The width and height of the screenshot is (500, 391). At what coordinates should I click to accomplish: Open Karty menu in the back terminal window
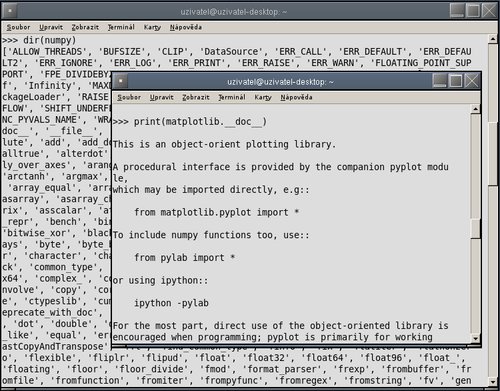[x=152, y=27]
